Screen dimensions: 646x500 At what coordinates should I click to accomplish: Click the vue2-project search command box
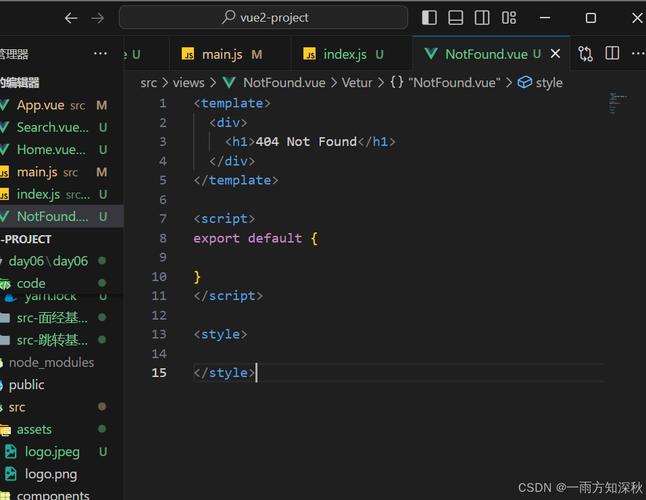[x=263, y=18]
